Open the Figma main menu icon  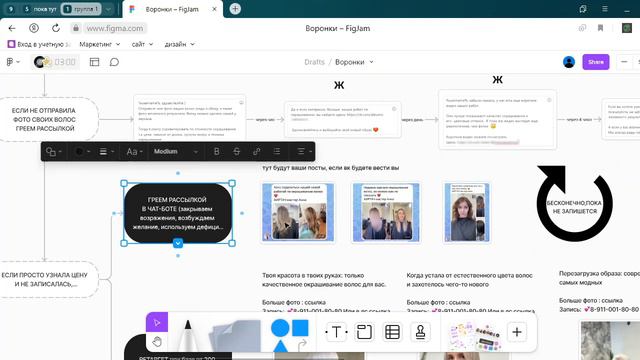tap(13, 62)
